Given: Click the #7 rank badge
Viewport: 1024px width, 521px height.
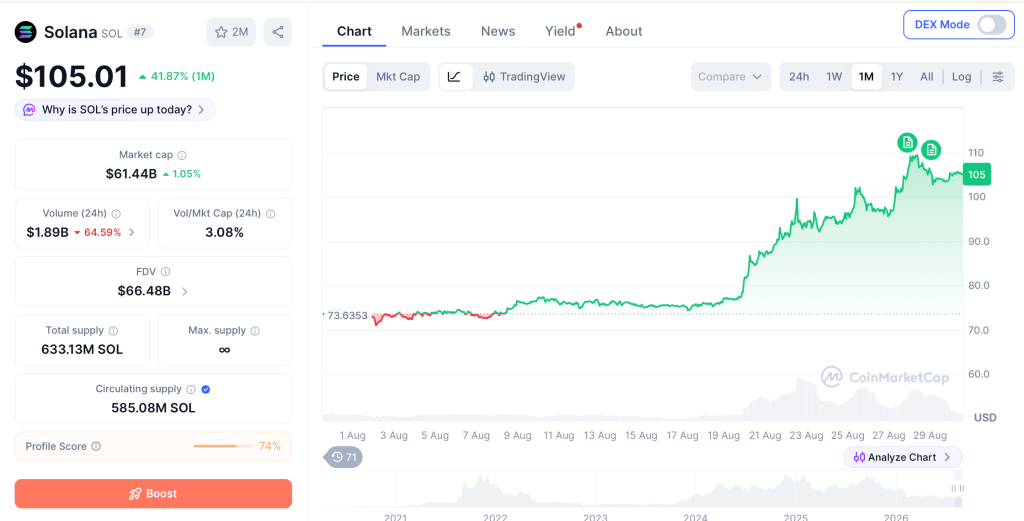Looking at the screenshot, I should (x=139, y=32).
